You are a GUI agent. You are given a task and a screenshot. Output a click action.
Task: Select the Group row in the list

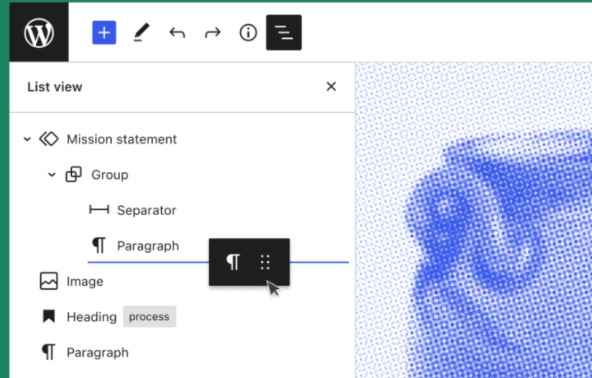click(x=182, y=174)
